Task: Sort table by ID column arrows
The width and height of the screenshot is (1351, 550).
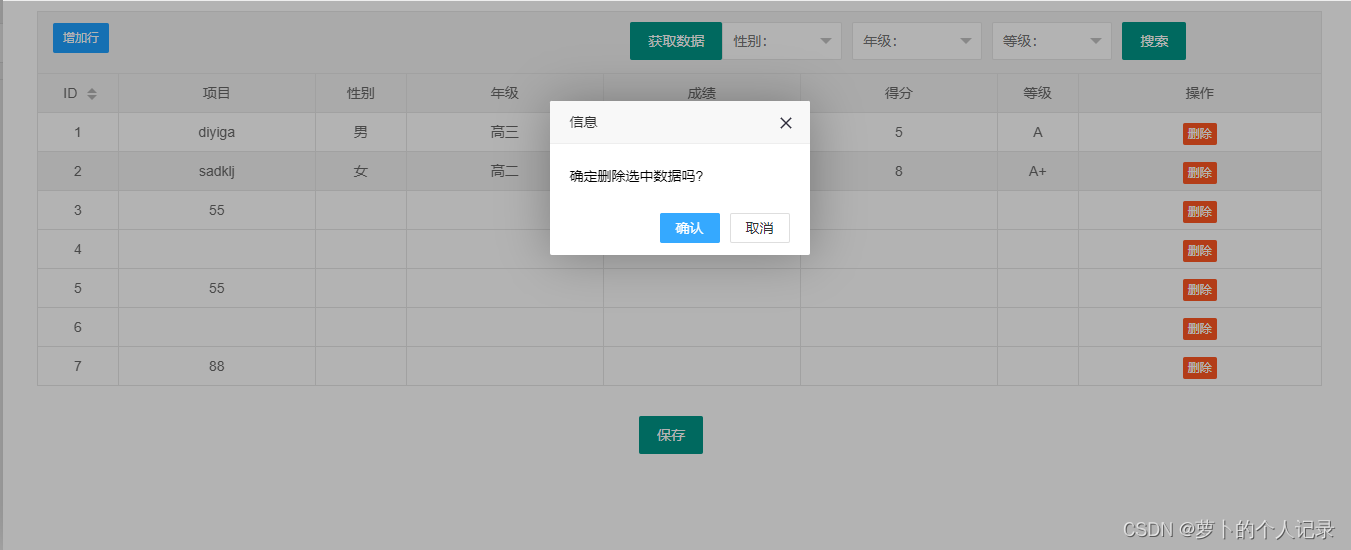Action: pos(92,94)
